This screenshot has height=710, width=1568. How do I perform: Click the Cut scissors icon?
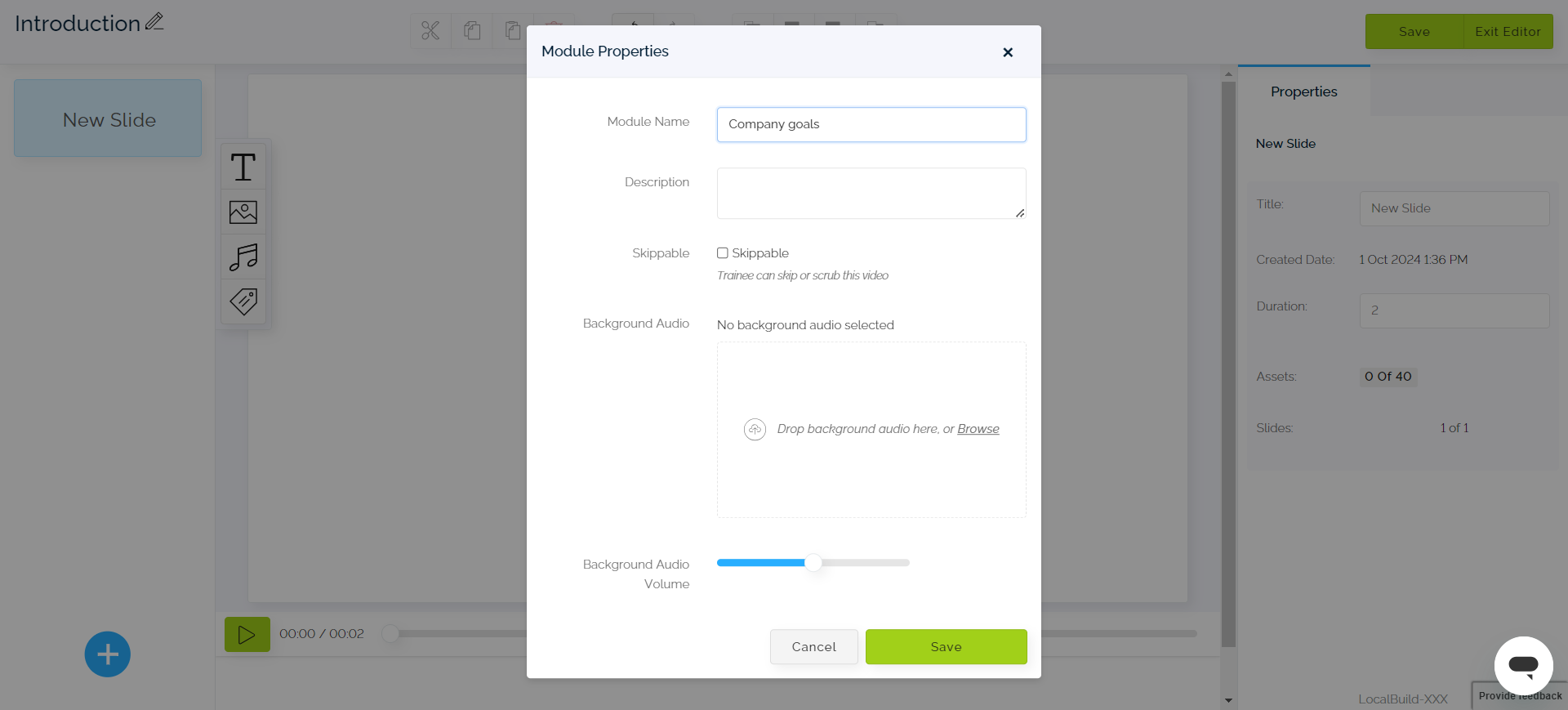coord(430,31)
